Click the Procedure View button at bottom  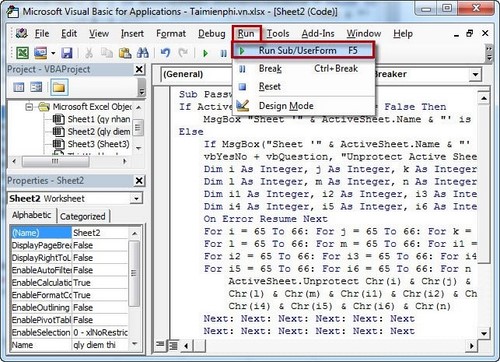pos(160,345)
